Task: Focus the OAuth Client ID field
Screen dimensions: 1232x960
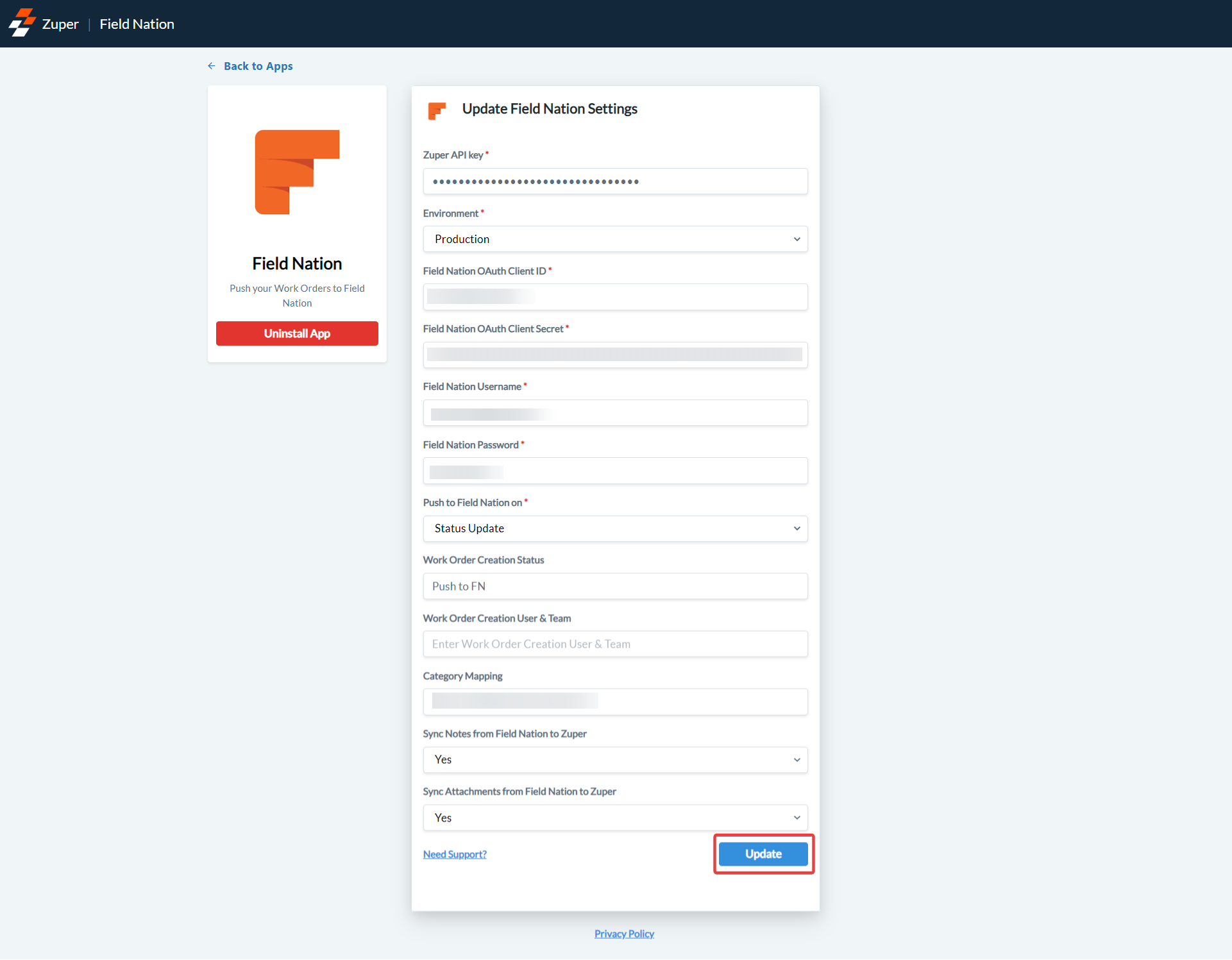Action: pyautogui.click(x=615, y=297)
